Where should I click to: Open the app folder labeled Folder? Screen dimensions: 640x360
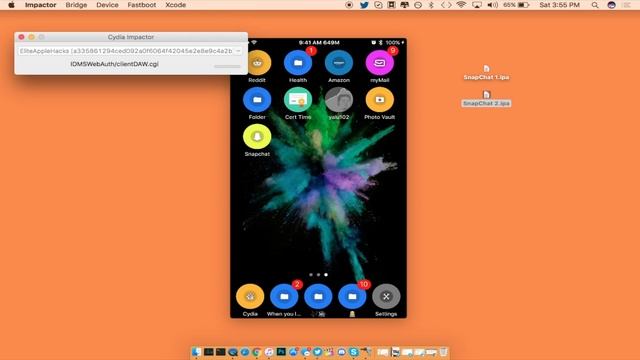257,100
